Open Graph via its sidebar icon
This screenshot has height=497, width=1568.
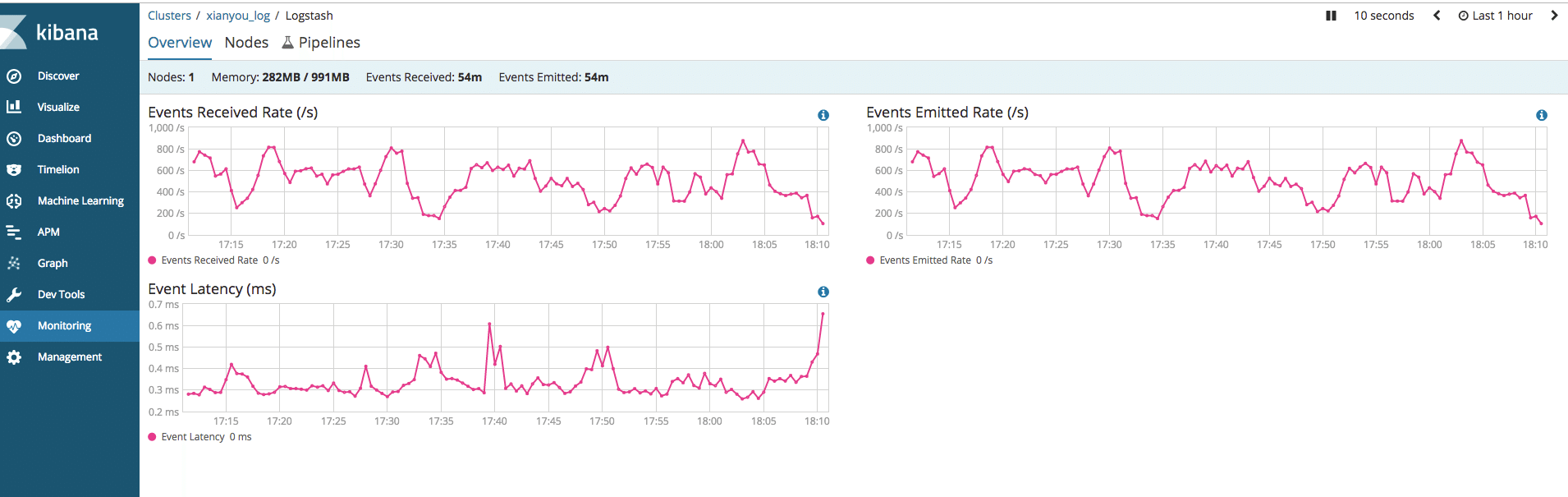click(14, 264)
